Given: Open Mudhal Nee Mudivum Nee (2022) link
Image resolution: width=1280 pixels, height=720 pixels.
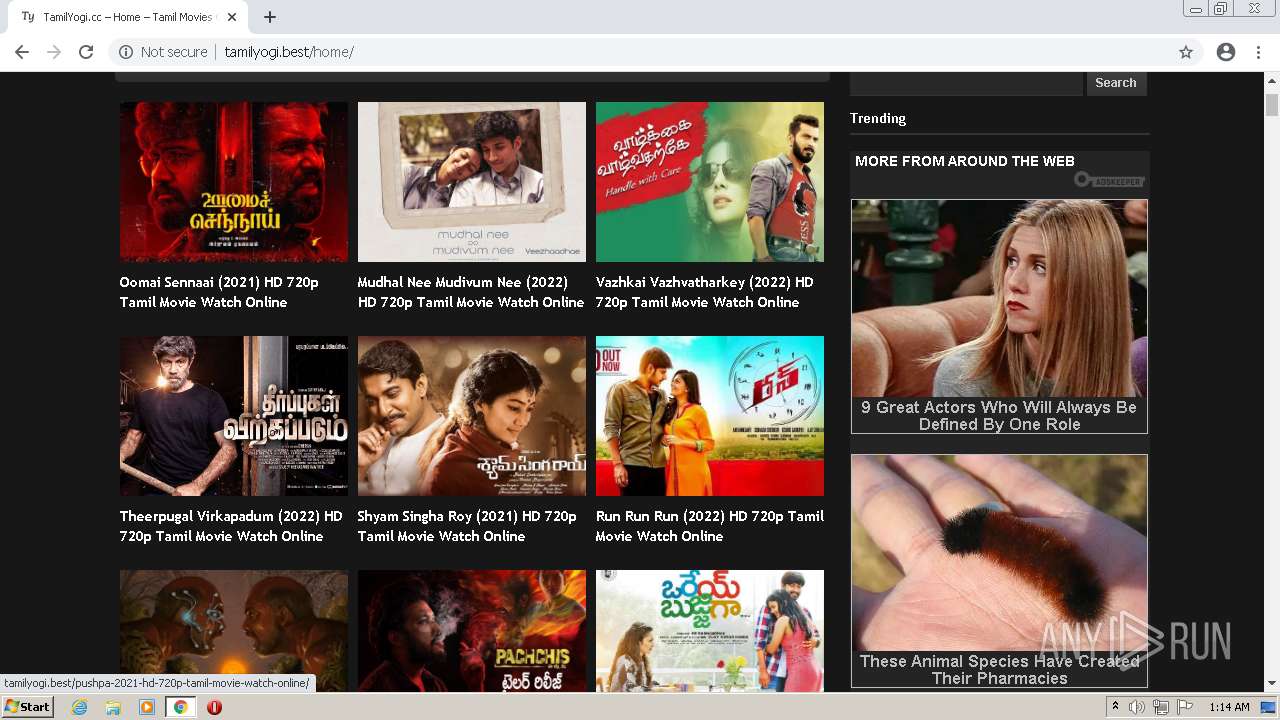Looking at the screenshot, I should pyautogui.click(x=471, y=292).
